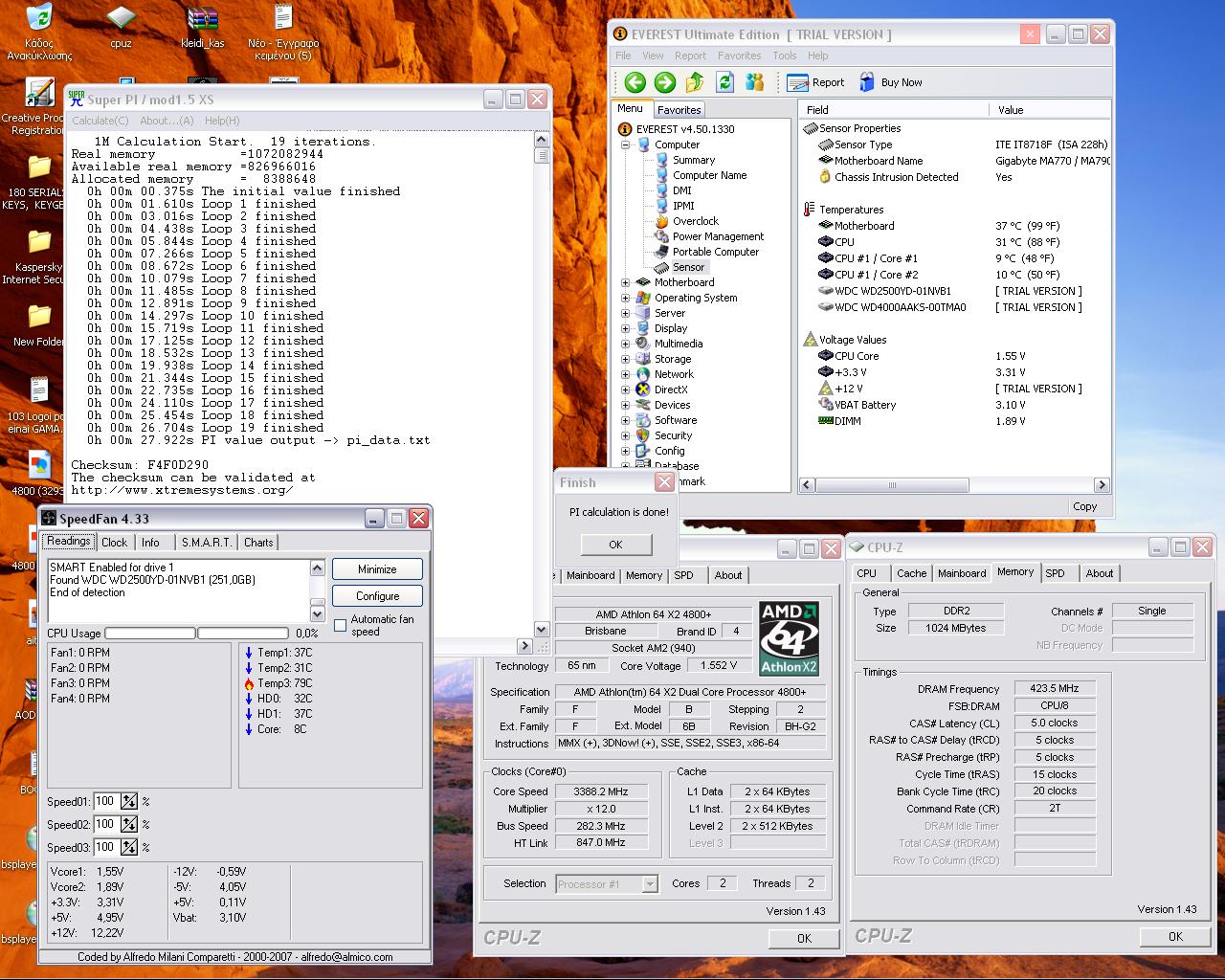Click Super PI title bar icon
The height and width of the screenshot is (980, 1225).
(77, 99)
